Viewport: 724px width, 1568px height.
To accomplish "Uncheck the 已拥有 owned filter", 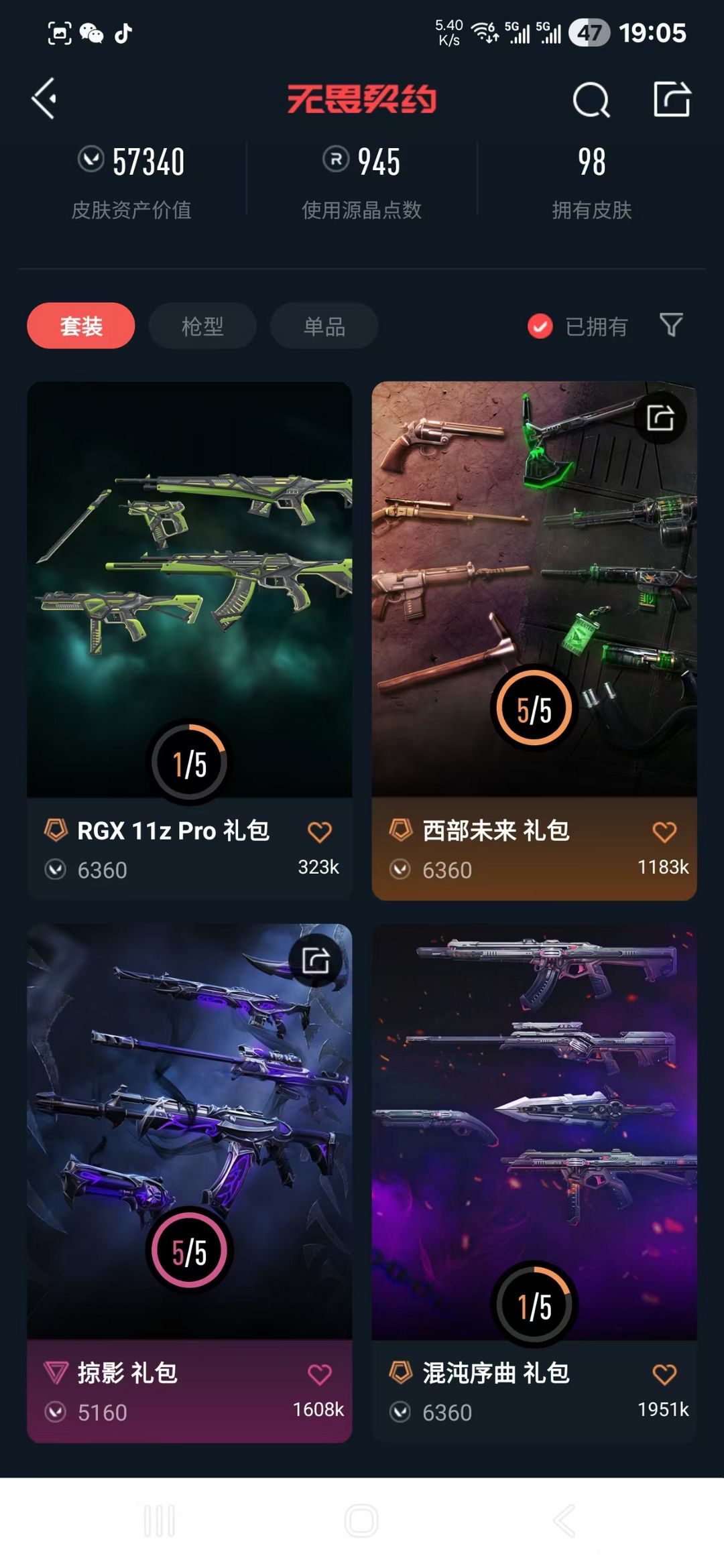I will click(578, 326).
